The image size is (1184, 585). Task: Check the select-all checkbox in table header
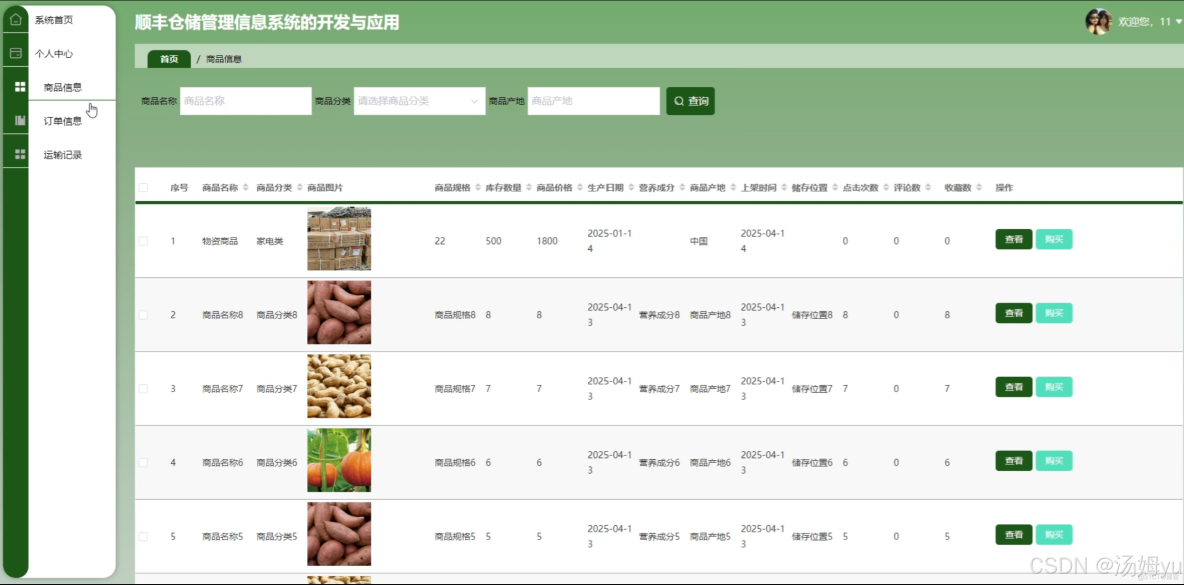(145, 187)
